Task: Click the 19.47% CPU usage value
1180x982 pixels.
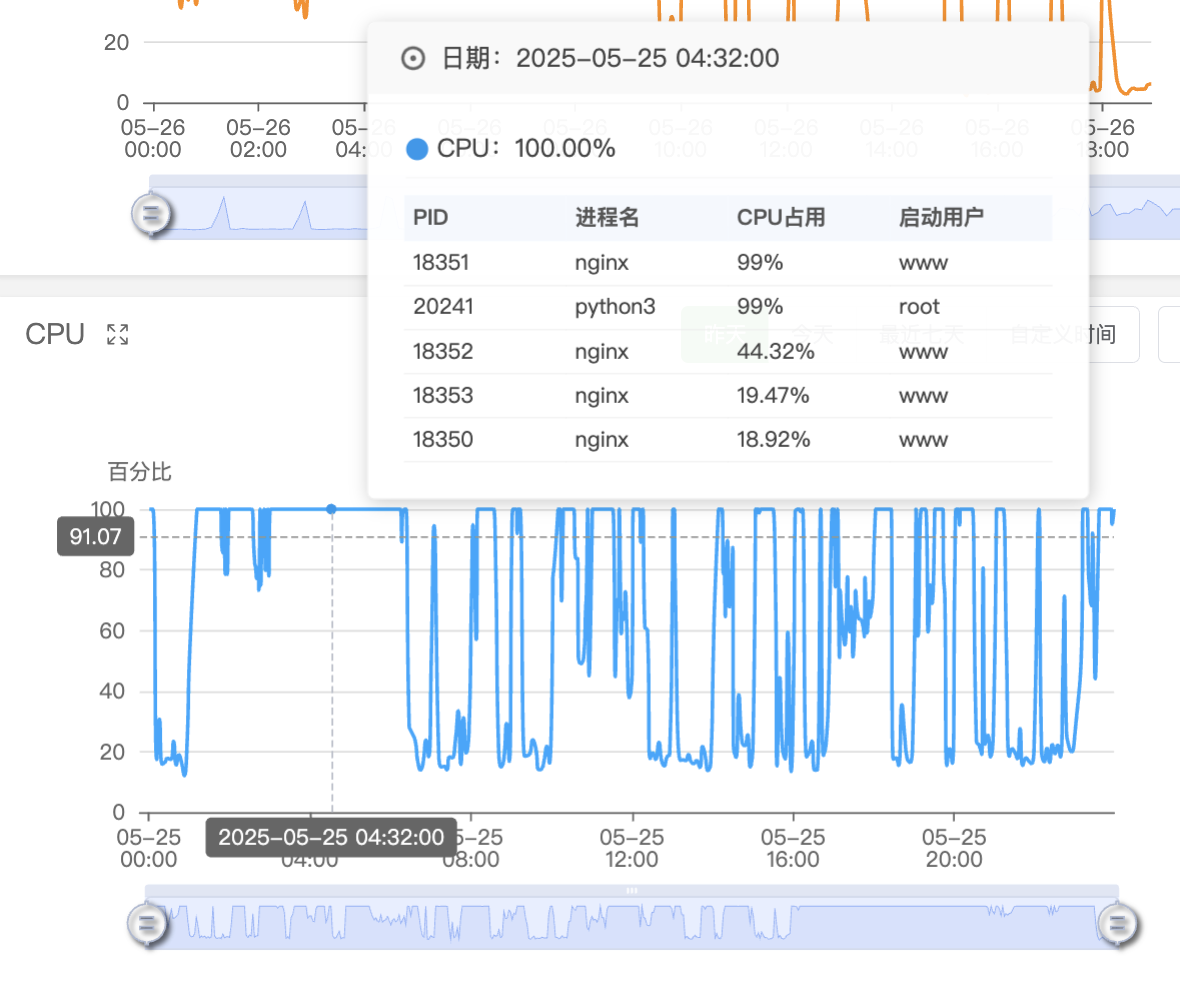Action: click(x=773, y=395)
